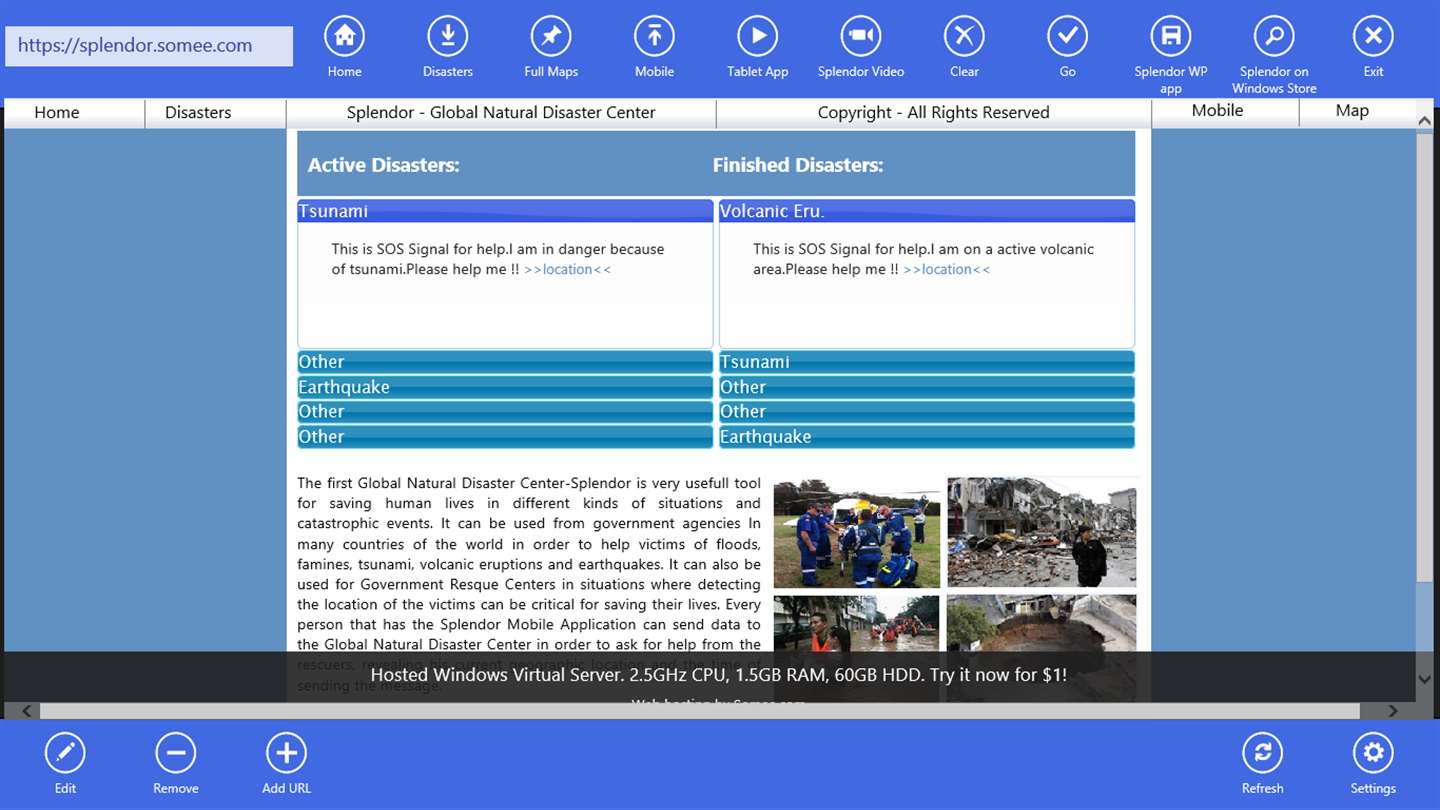Collapse the active Tsunami accordion header
The height and width of the screenshot is (810, 1440).
[x=505, y=211]
